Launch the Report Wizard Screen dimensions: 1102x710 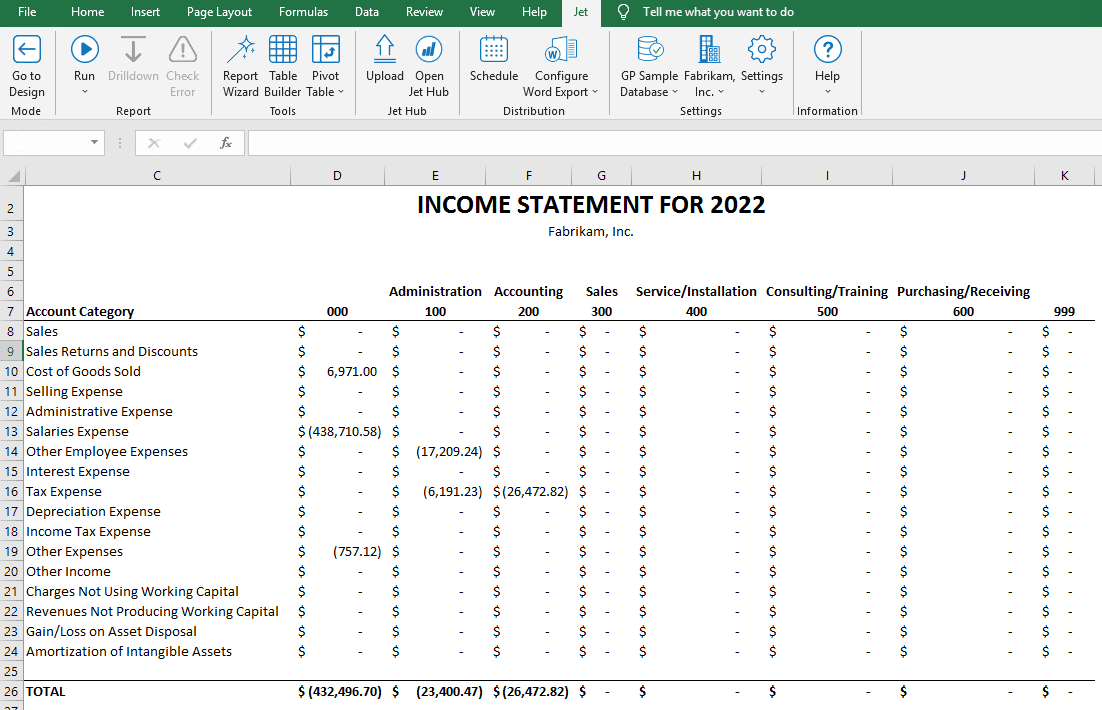[240, 60]
